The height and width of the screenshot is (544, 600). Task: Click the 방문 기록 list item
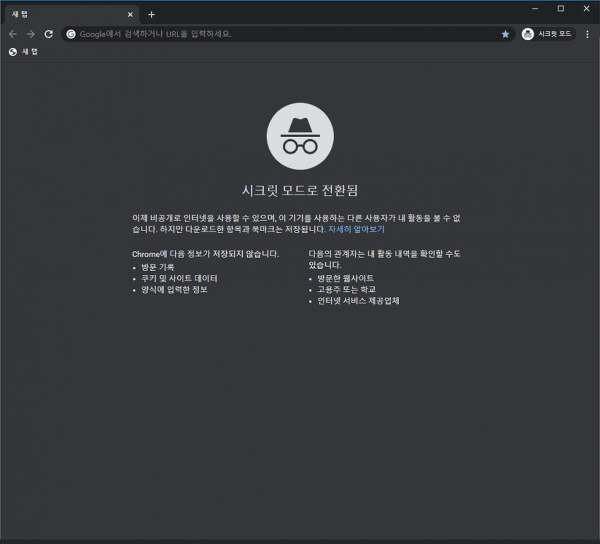pyautogui.click(x=158, y=267)
